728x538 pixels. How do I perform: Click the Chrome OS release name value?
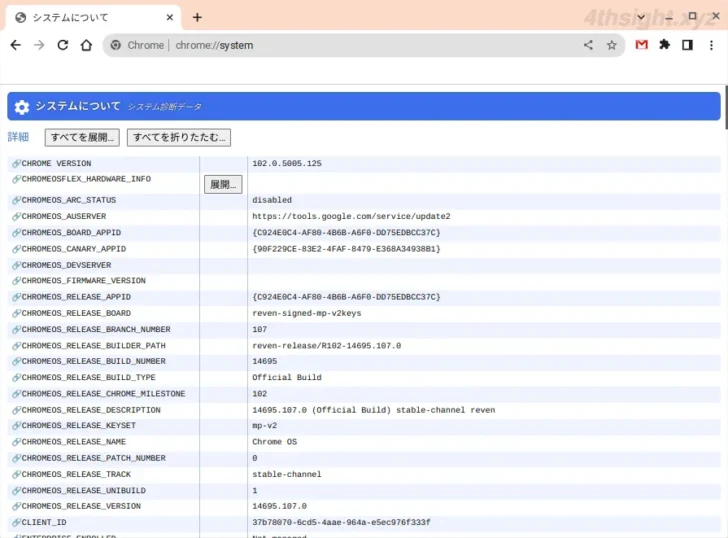[x=274, y=441]
